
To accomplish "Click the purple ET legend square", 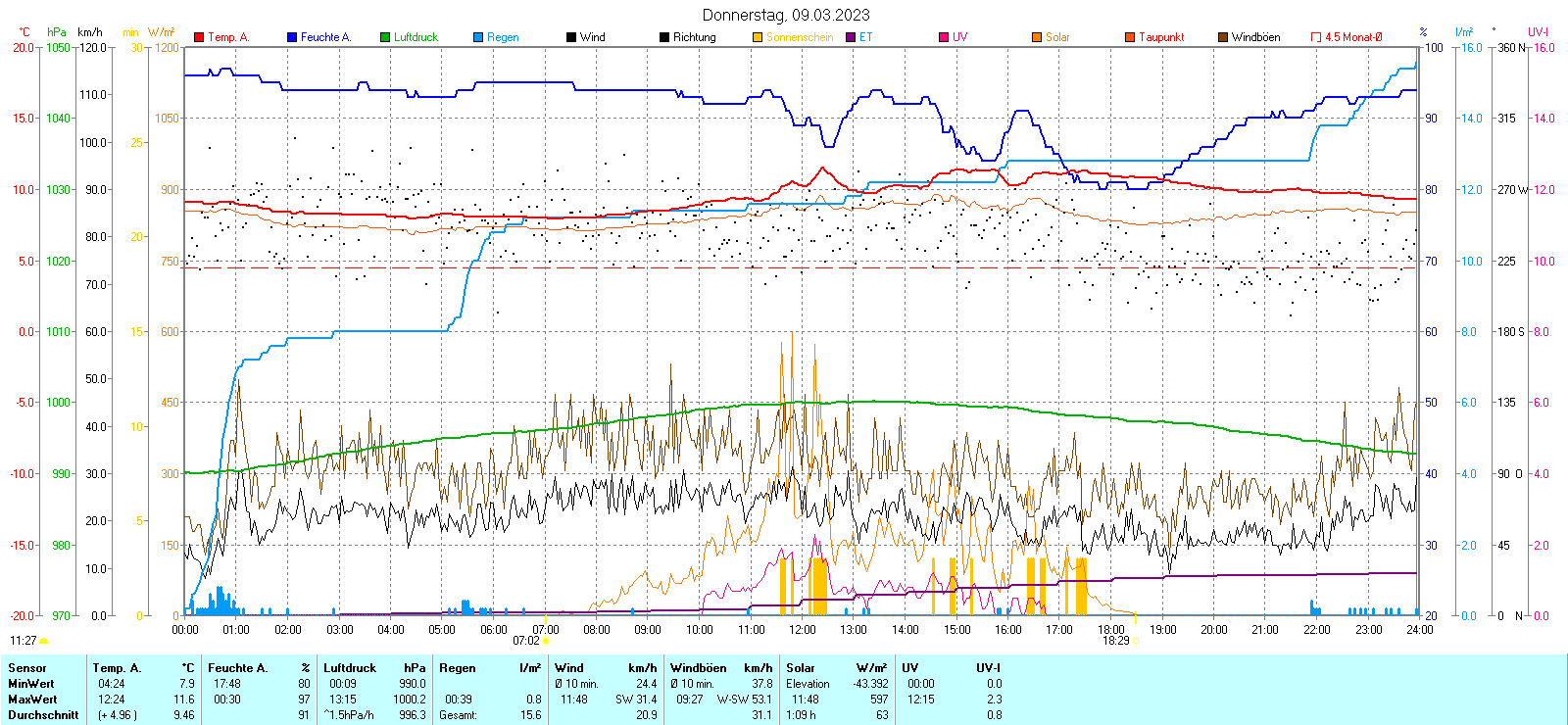I will pos(851,37).
